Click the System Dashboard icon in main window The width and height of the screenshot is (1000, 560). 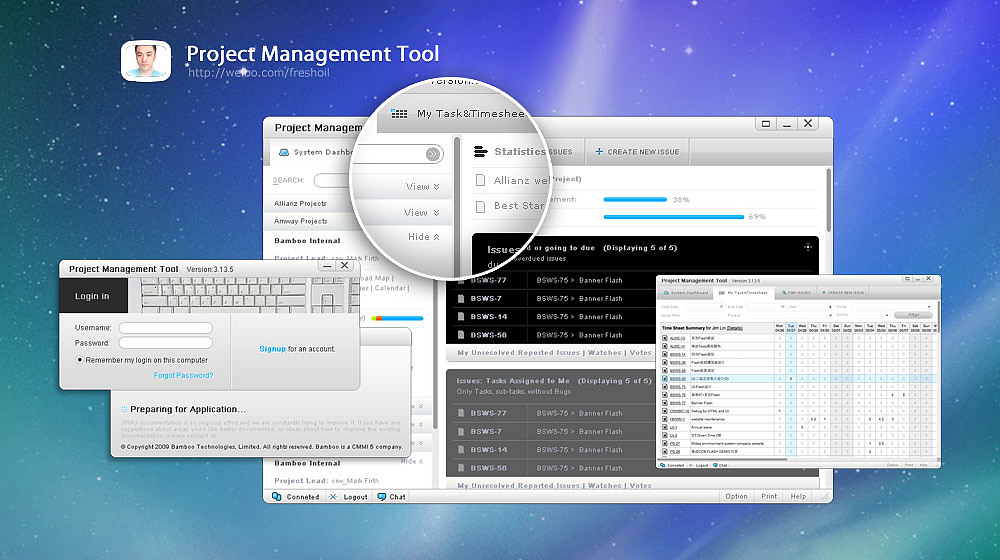point(284,152)
